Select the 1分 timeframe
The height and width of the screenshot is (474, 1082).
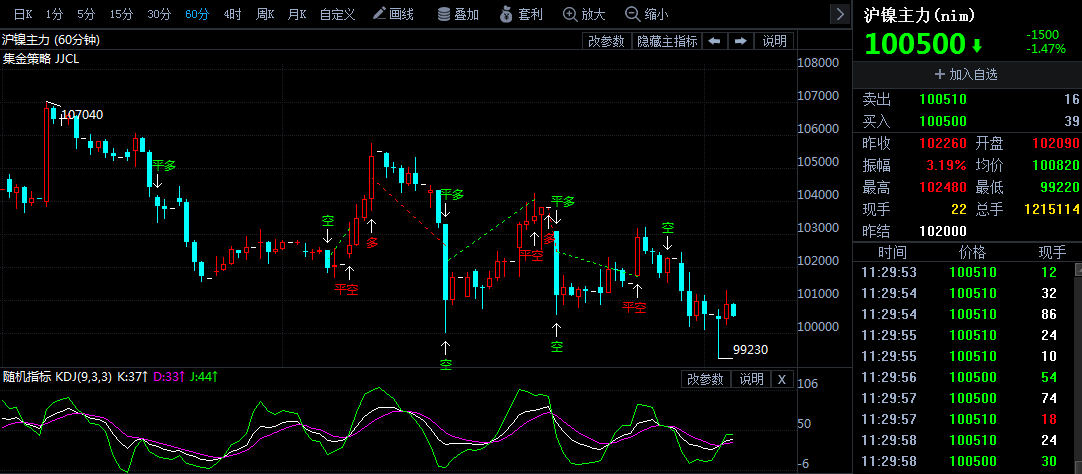(x=54, y=14)
